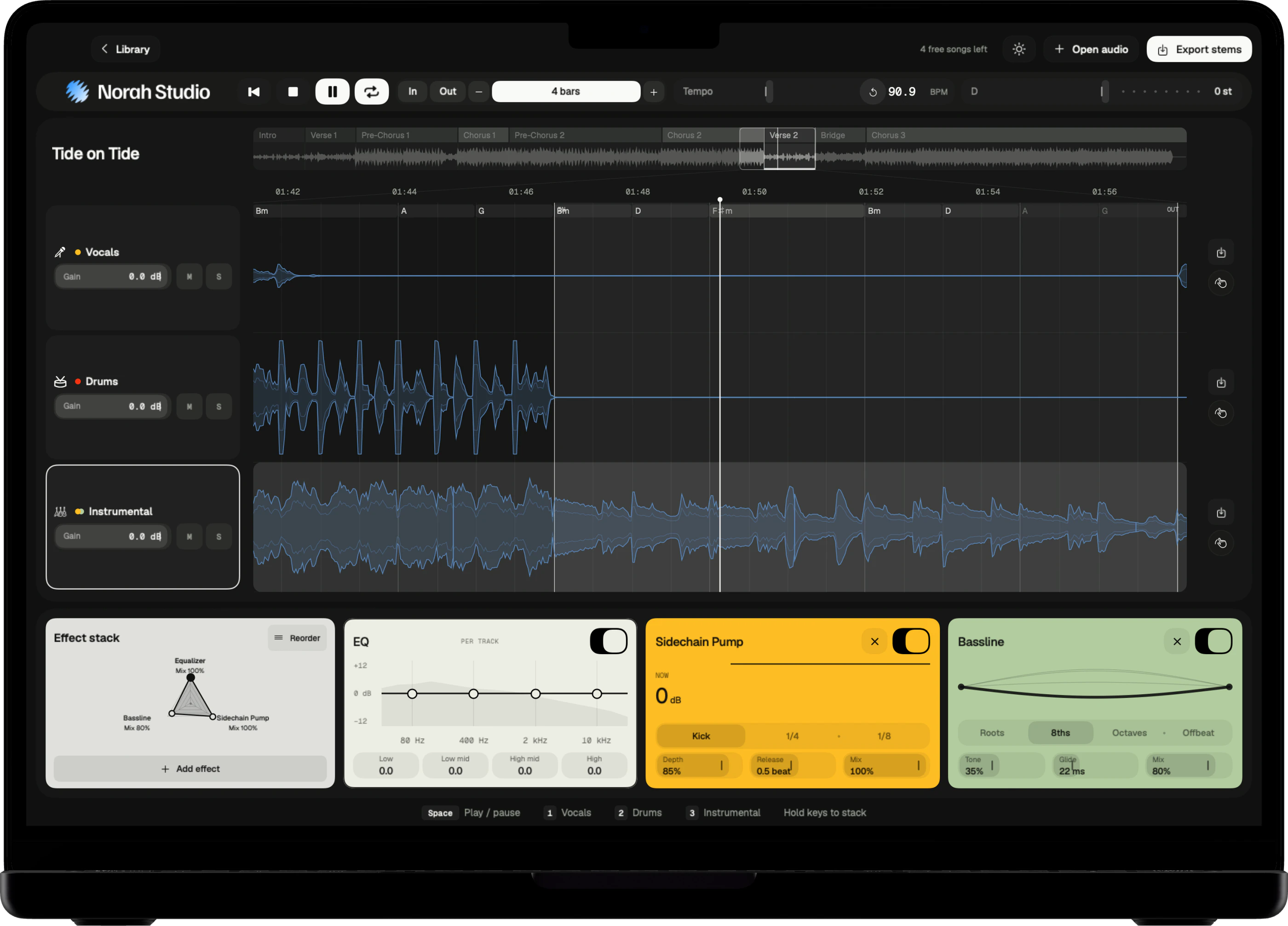Click EQ Low band value
This screenshot has height=926, width=1288.
tap(385, 766)
